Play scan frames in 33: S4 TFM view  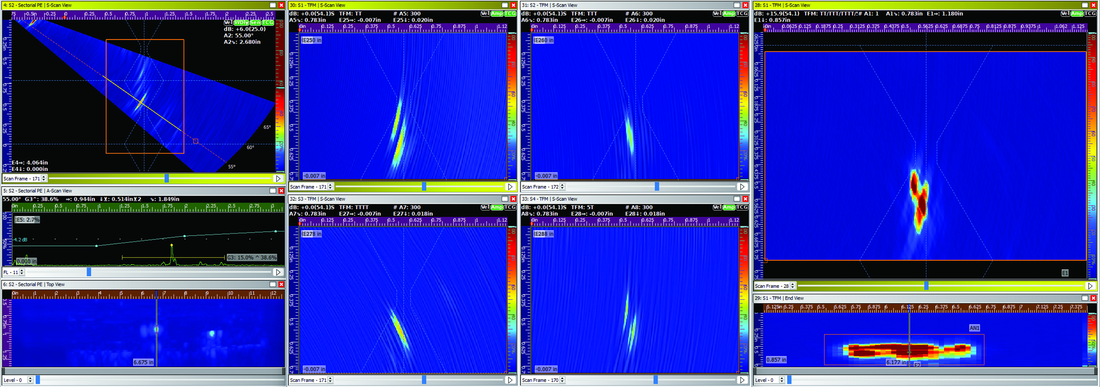[x=742, y=380]
